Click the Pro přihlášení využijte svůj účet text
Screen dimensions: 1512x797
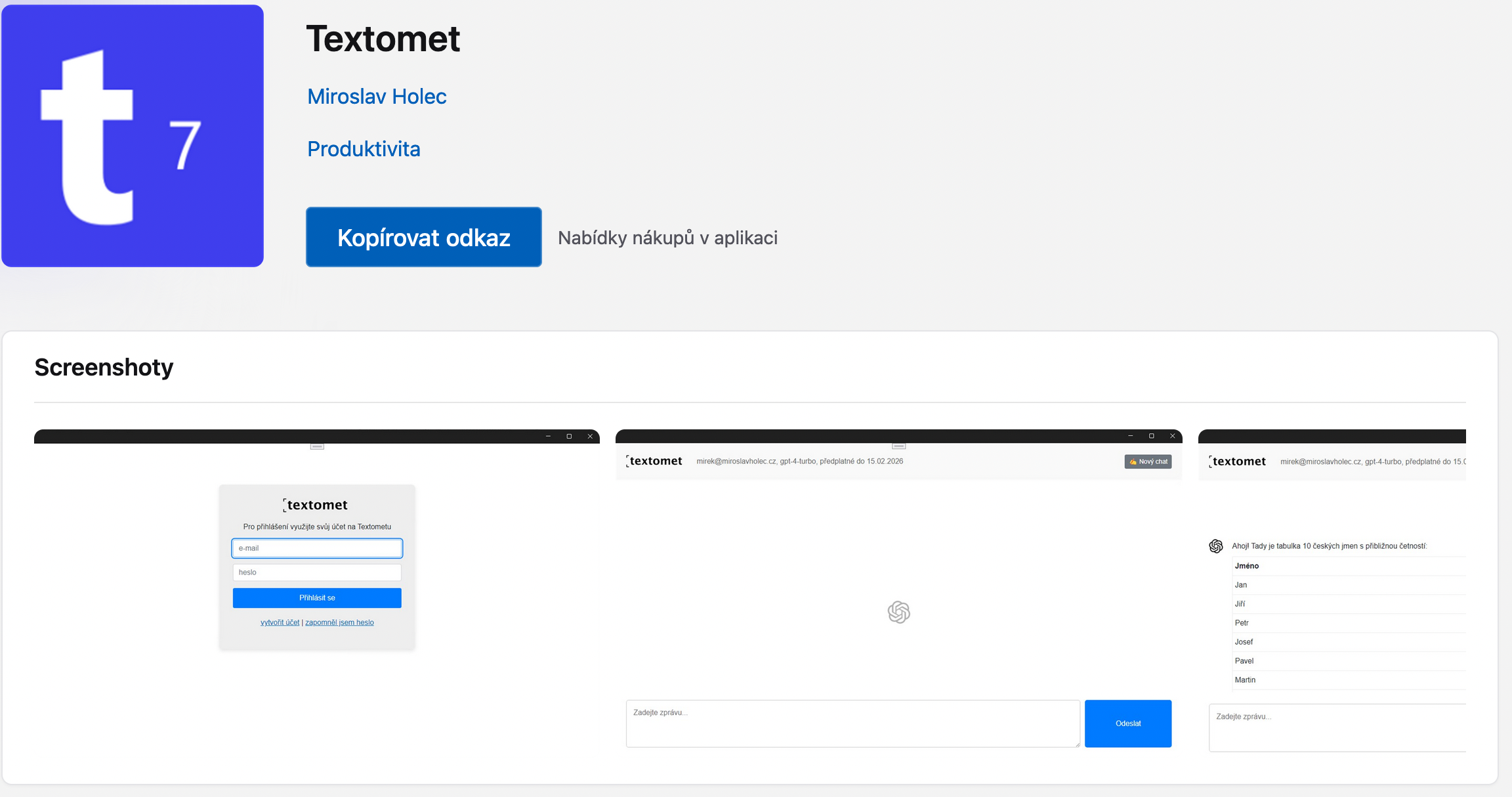[317, 527]
